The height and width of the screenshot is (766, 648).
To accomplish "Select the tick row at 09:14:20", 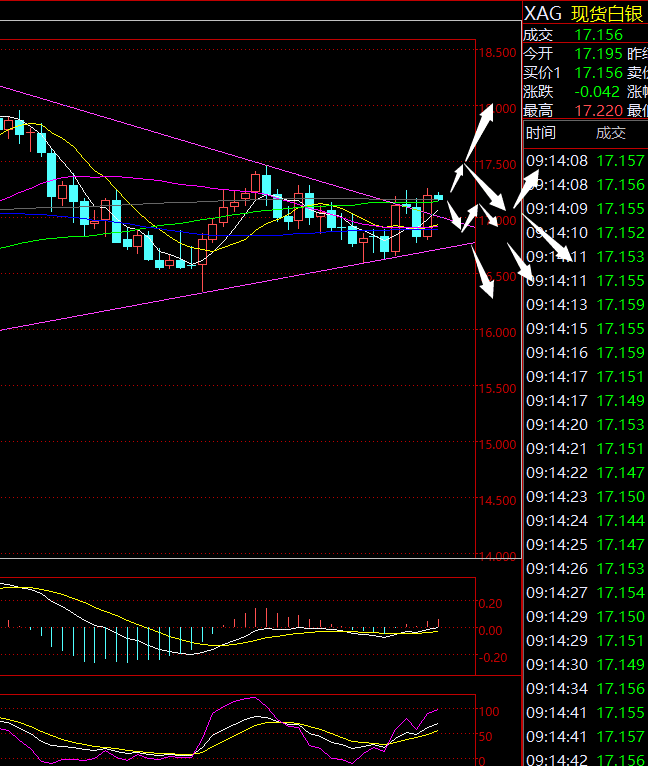I will coord(585,425).
